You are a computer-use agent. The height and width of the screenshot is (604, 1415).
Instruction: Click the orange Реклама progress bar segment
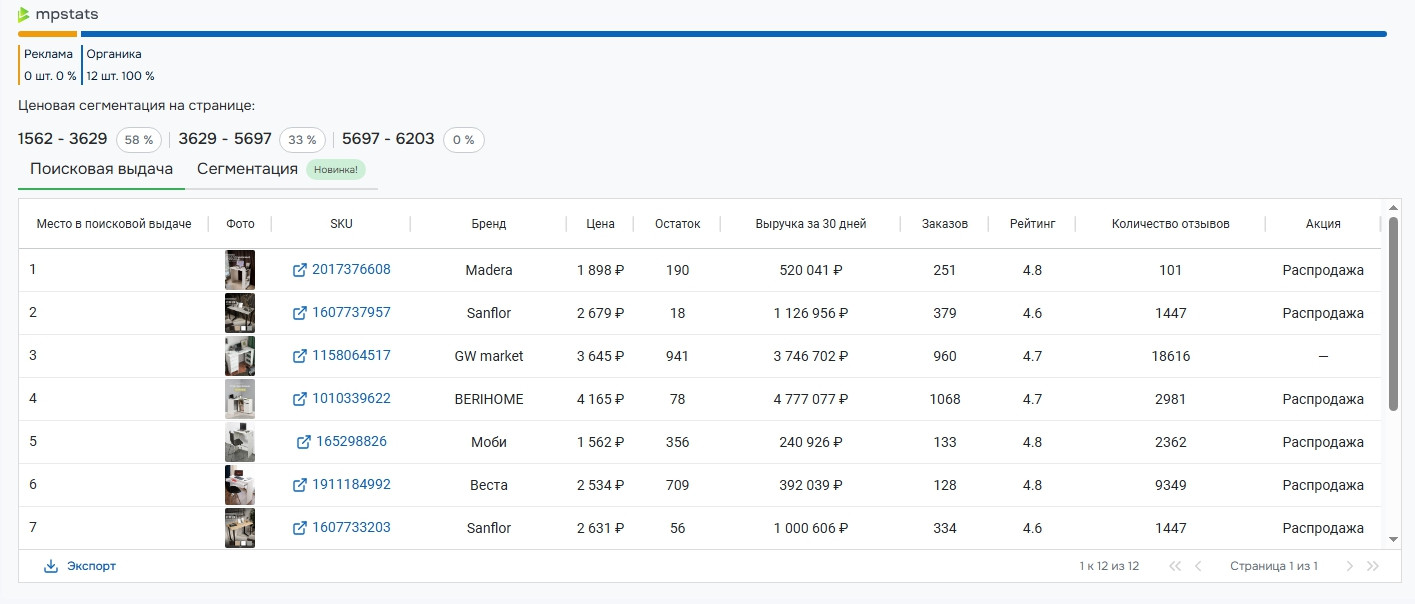point(47,34)
